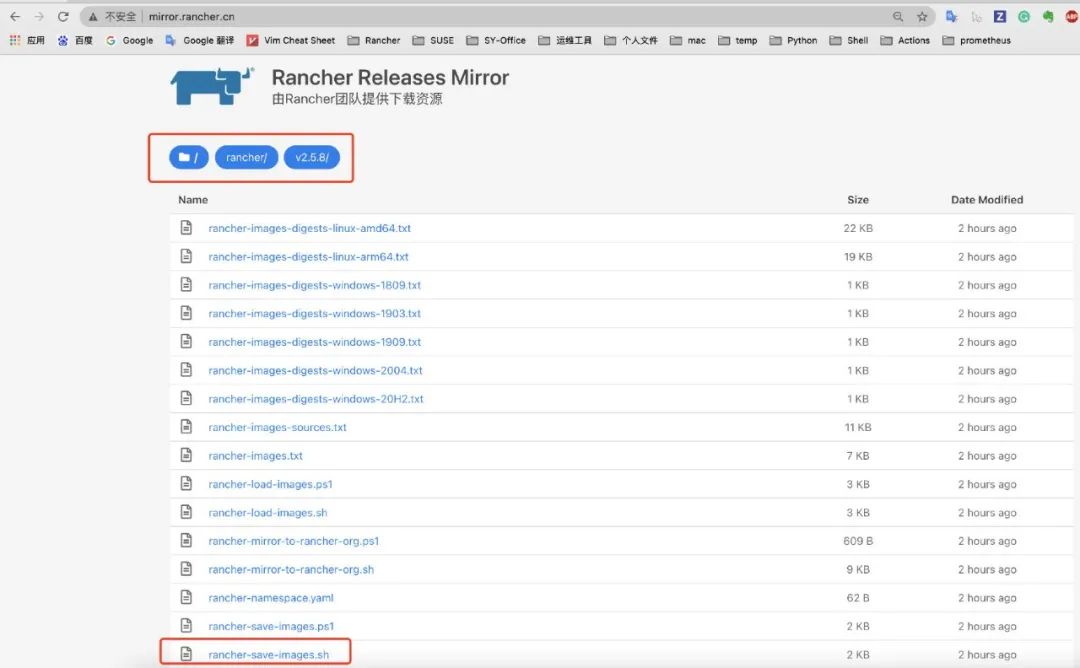Sort by Size column header
This screenshot has height=668, width=1080.
click(x=858, y=200)
